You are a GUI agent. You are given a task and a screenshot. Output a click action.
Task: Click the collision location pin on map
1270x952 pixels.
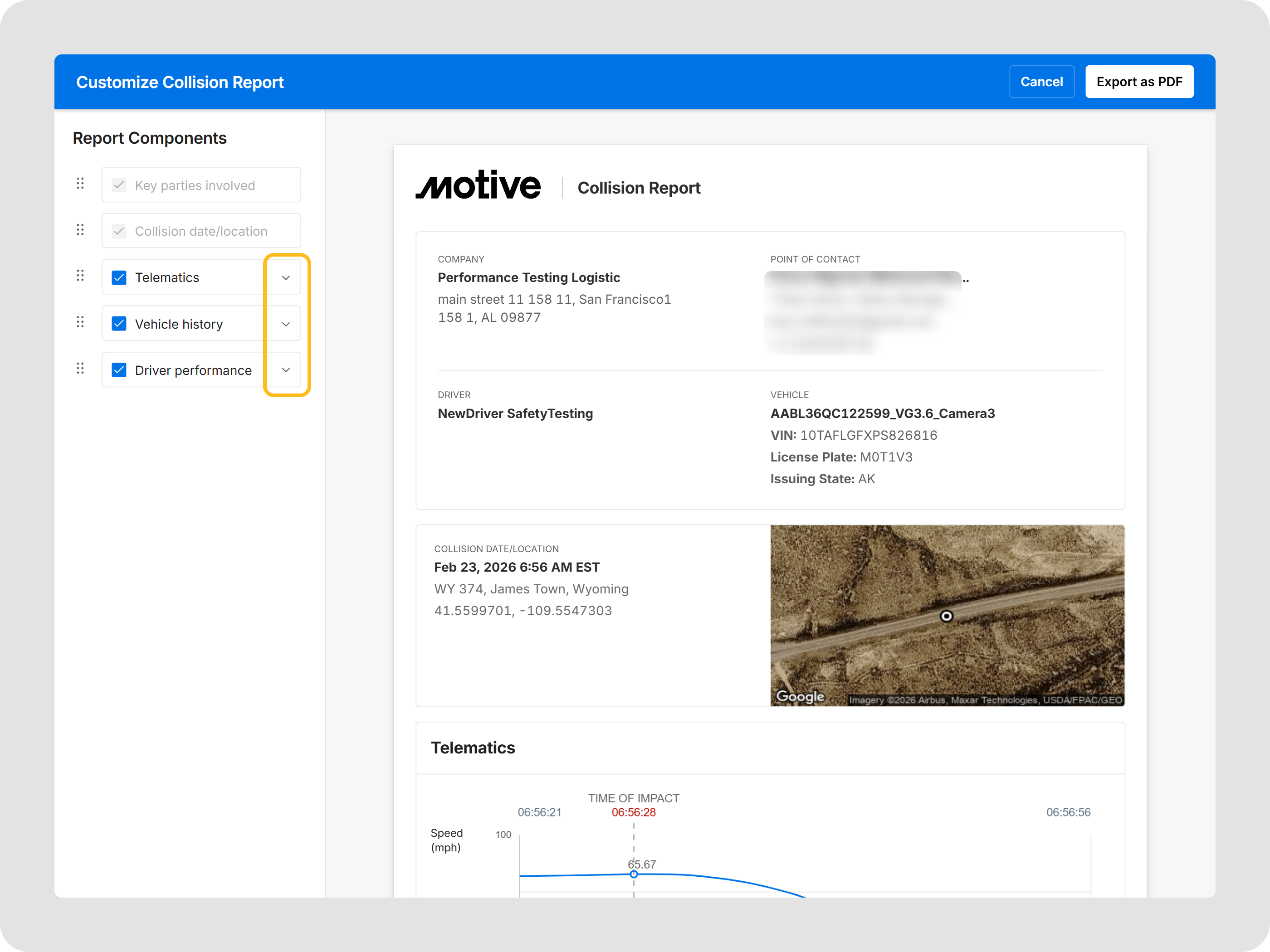coord(946,616)
